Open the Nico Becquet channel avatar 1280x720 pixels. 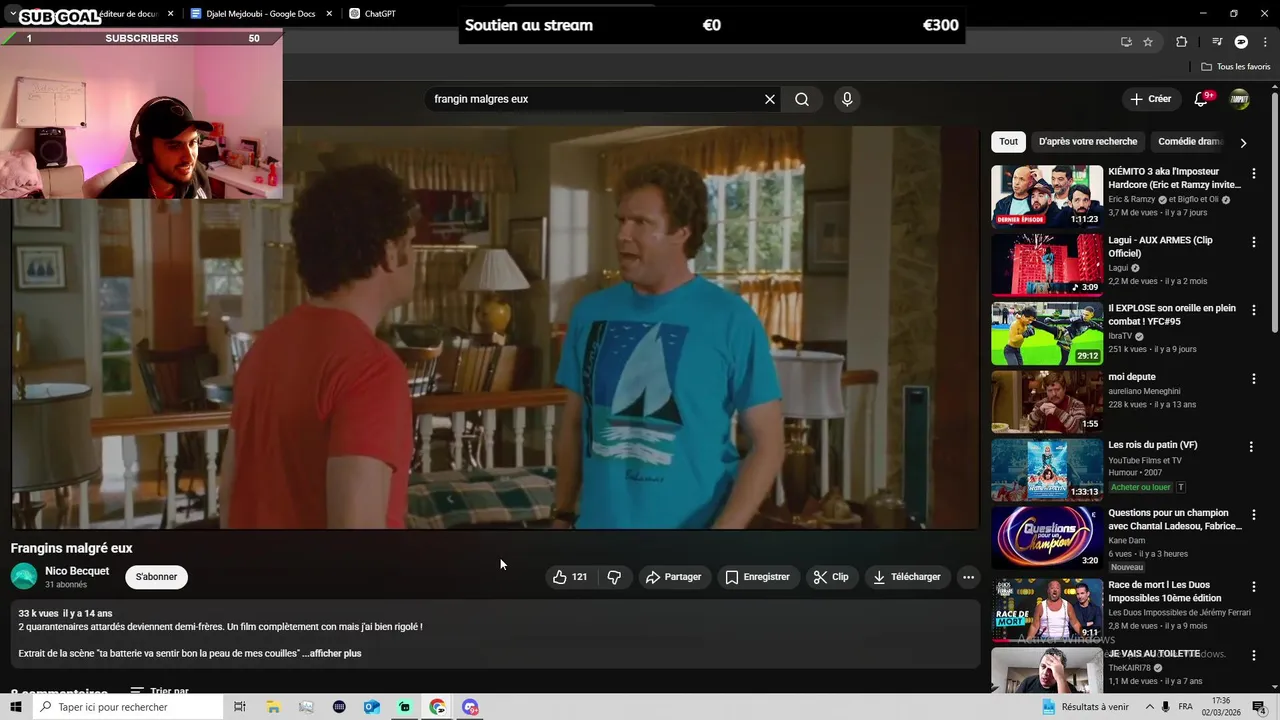click(24, 577)
